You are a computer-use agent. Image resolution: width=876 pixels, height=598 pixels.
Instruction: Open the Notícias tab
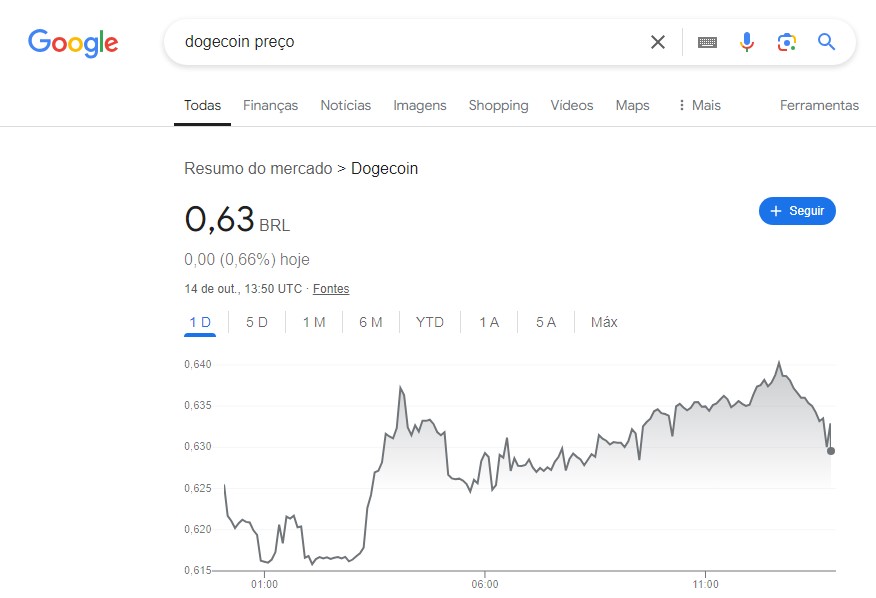(x=345, y=105)
